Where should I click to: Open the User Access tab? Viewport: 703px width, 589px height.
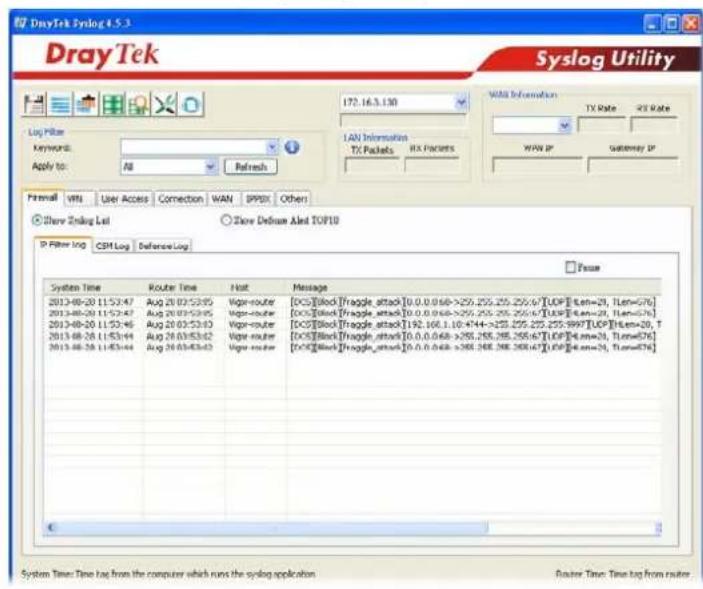point(124,199)
